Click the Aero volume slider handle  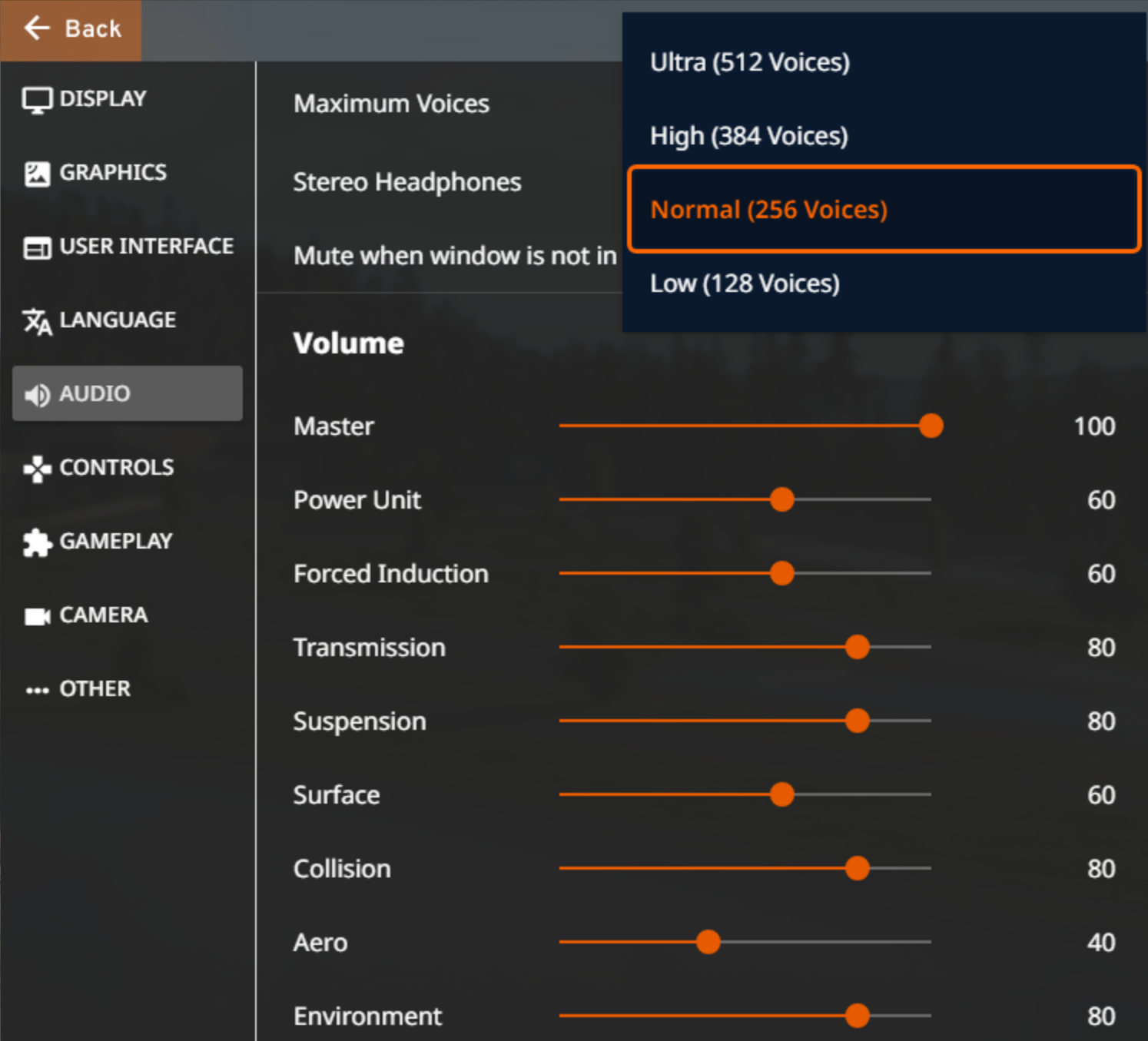coord(708,942)
